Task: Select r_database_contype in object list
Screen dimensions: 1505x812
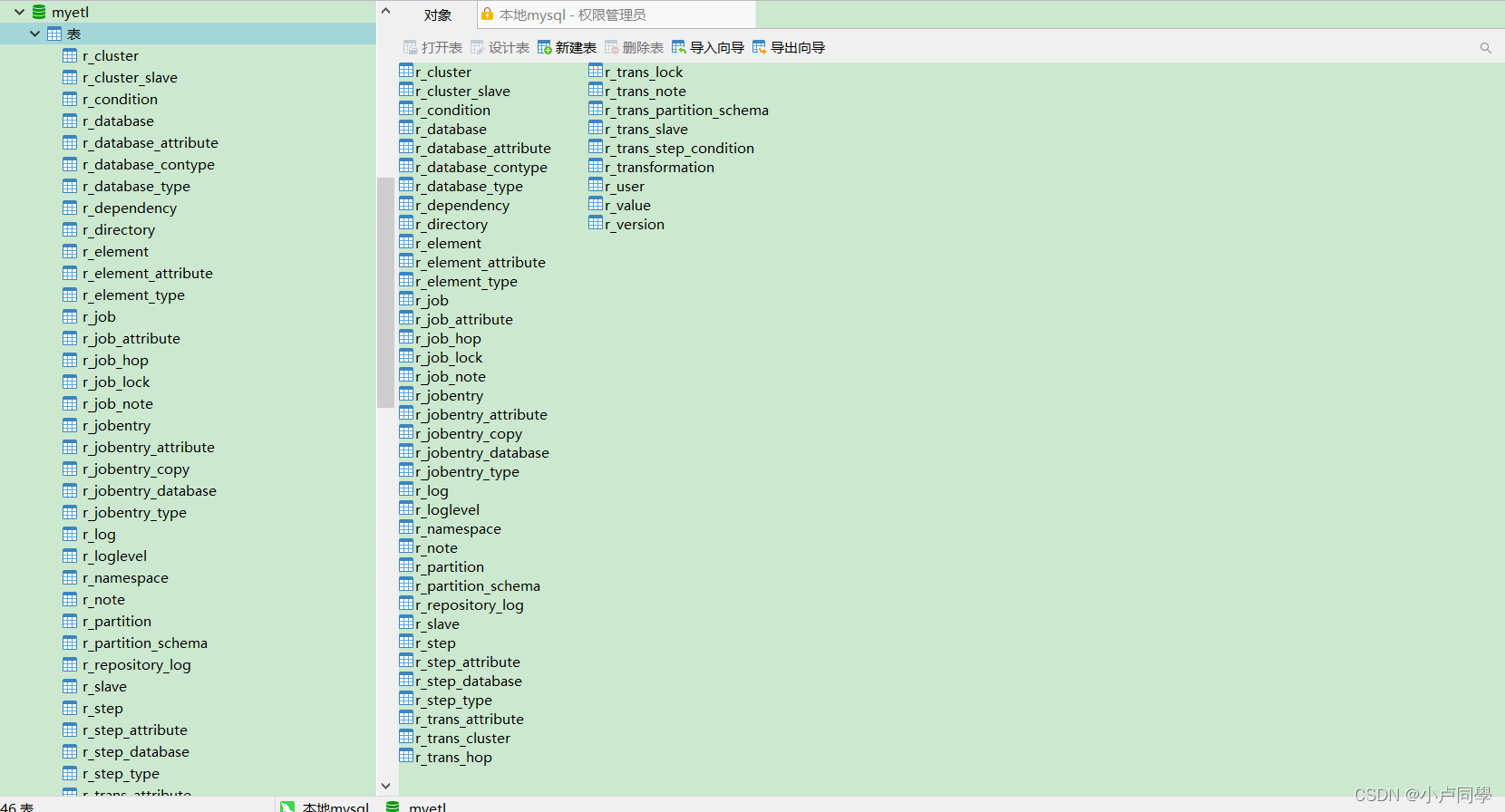Action: (x=481, y=168)
